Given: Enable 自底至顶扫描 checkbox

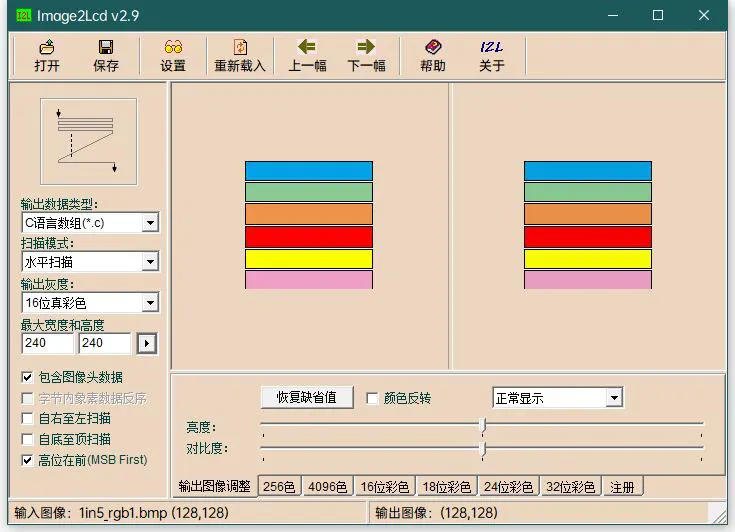Looking at the screenshot, I should 27,439.
